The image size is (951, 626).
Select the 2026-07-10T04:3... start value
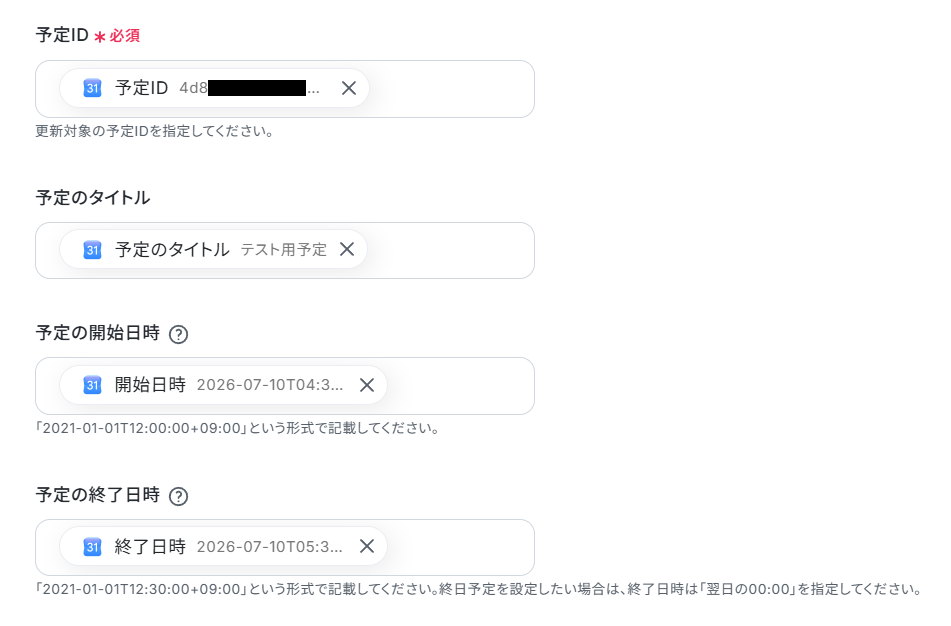pos(270,385)
